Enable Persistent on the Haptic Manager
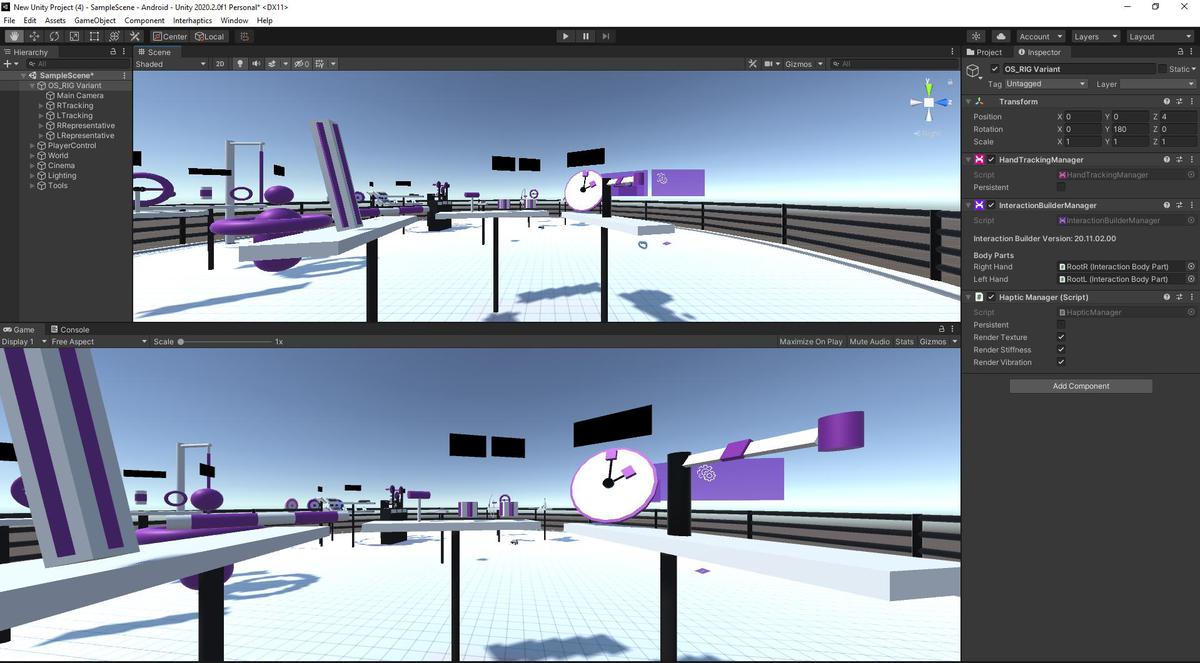Screen dimensions: 1200x663 point(1061,324)
